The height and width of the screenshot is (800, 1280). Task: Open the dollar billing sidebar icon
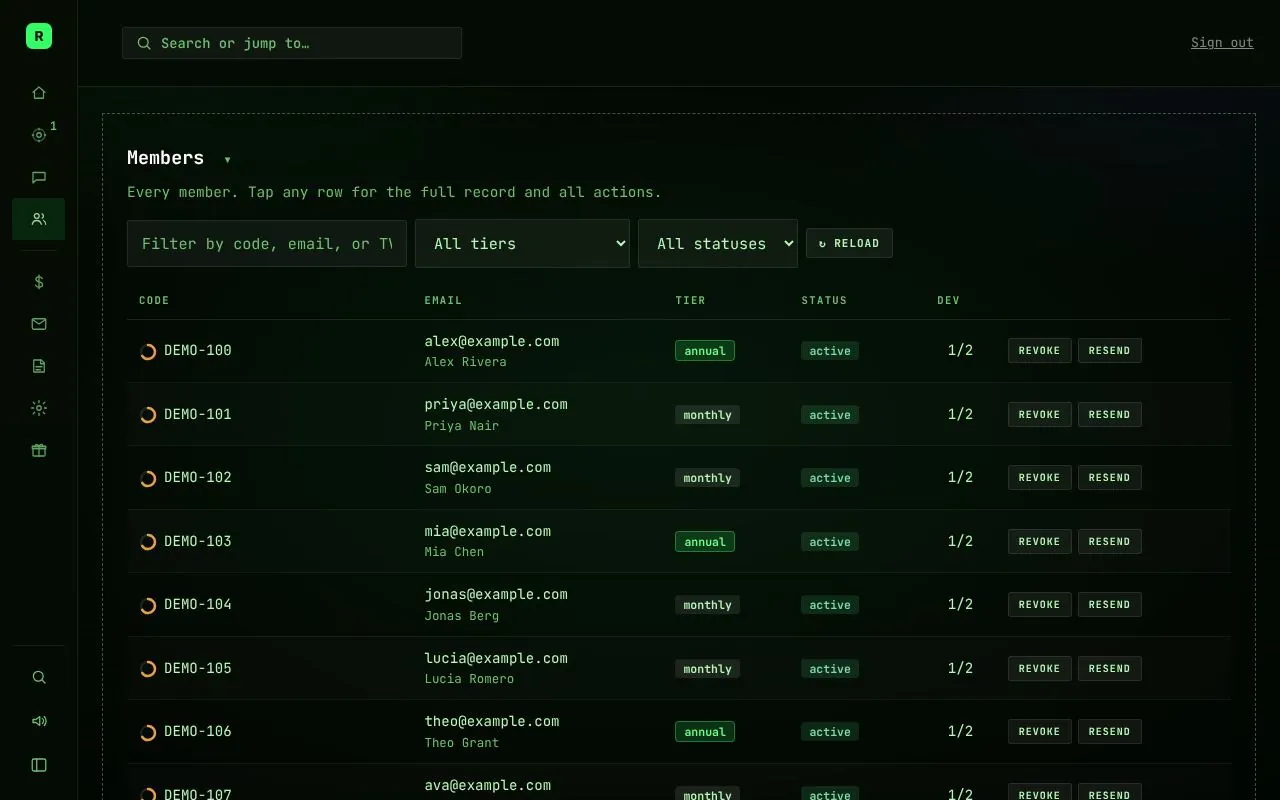39,282
